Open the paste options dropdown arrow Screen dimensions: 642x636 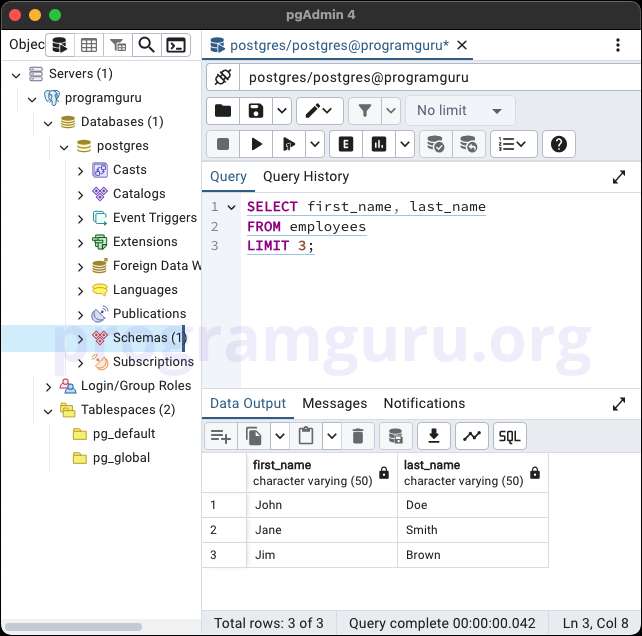coord(332,436)
